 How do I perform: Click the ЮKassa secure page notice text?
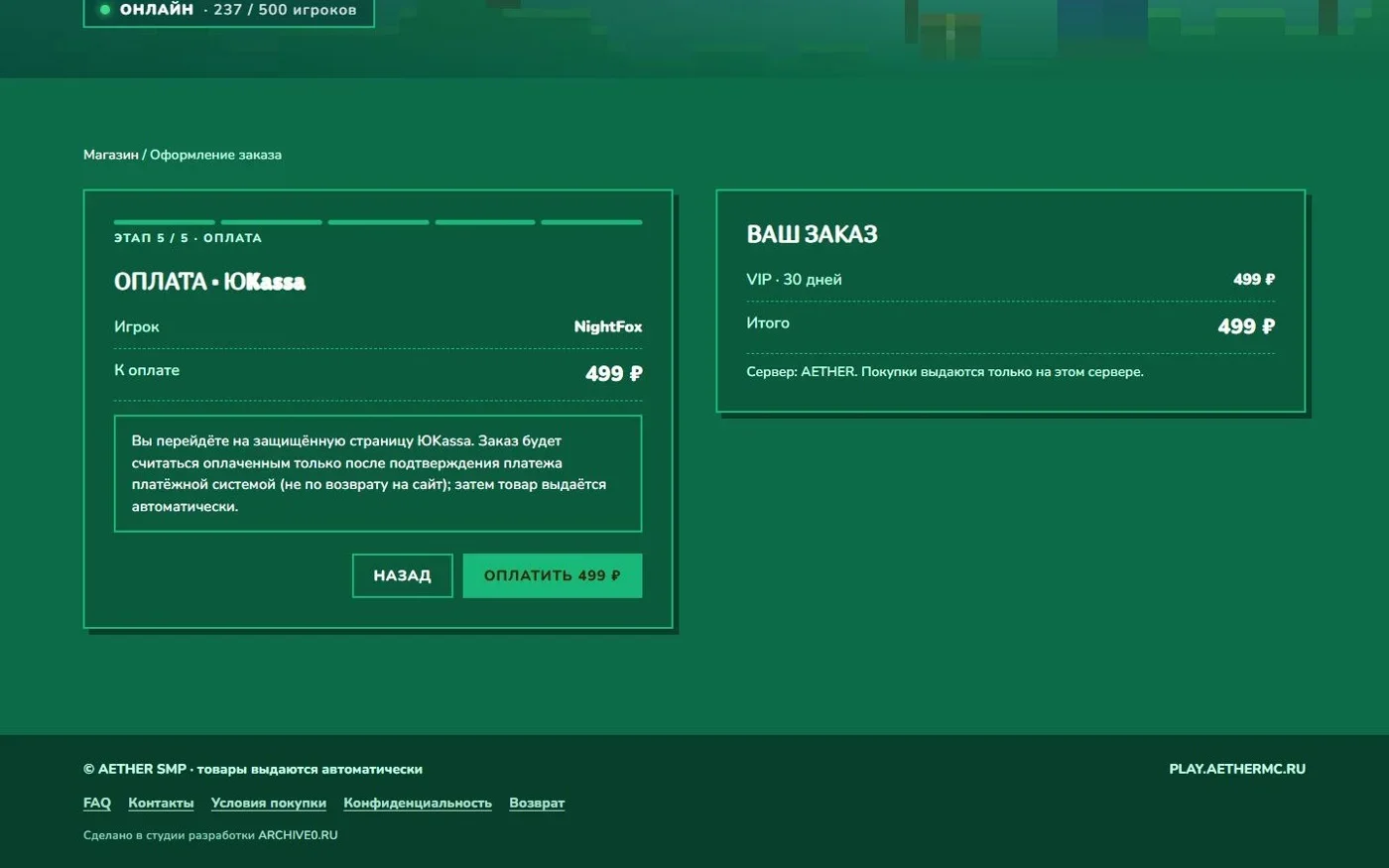pyautogui.click(x=378, y=473)
